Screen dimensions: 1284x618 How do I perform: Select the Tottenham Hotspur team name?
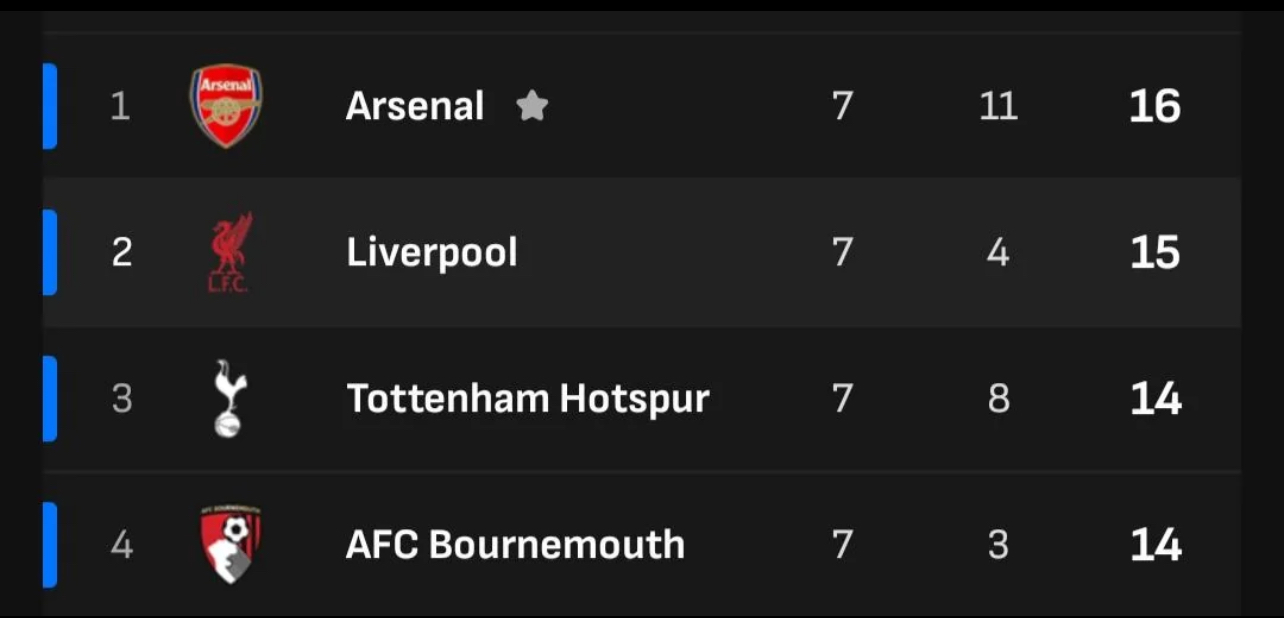click(528, 398)
